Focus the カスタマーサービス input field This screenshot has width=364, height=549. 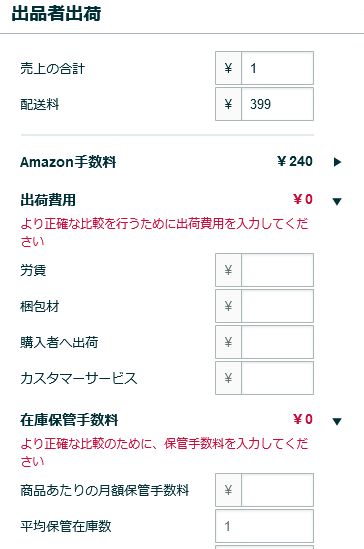277,378
